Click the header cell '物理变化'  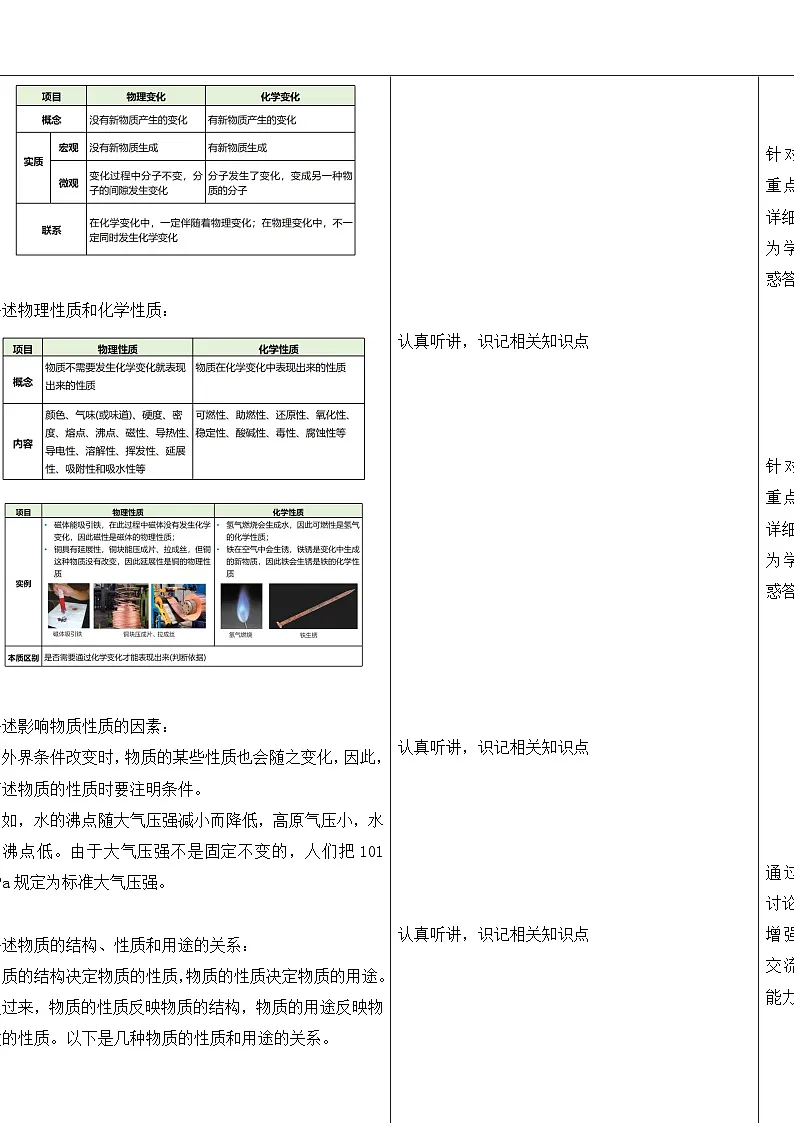point(146,97)
